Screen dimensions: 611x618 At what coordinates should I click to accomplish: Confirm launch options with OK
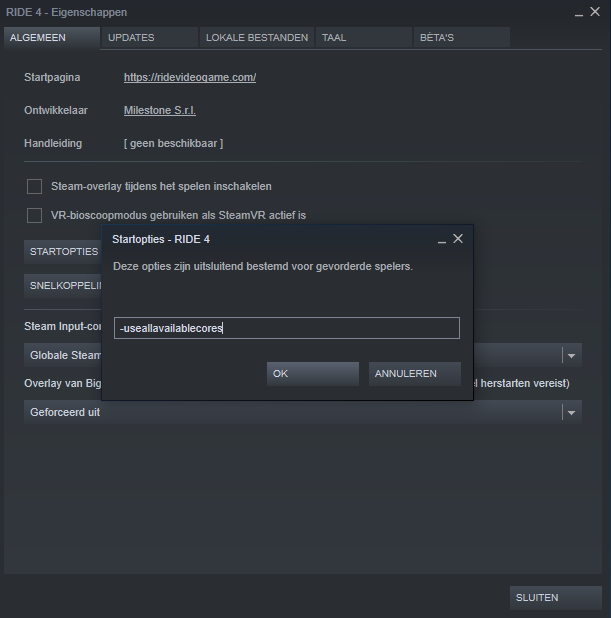point(313,374)
